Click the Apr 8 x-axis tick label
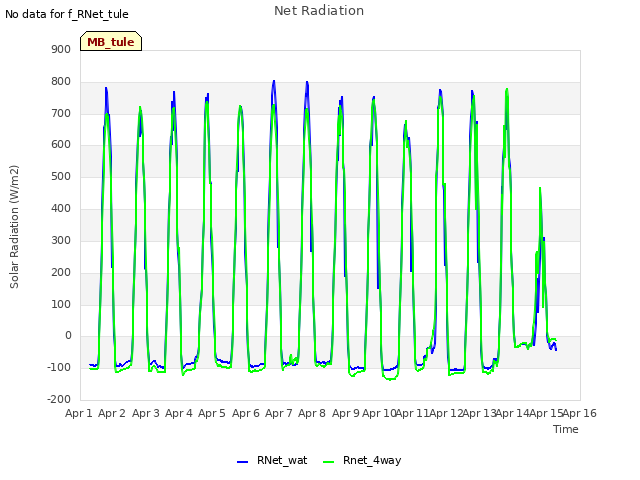640x480 pixels. (312, 413)
